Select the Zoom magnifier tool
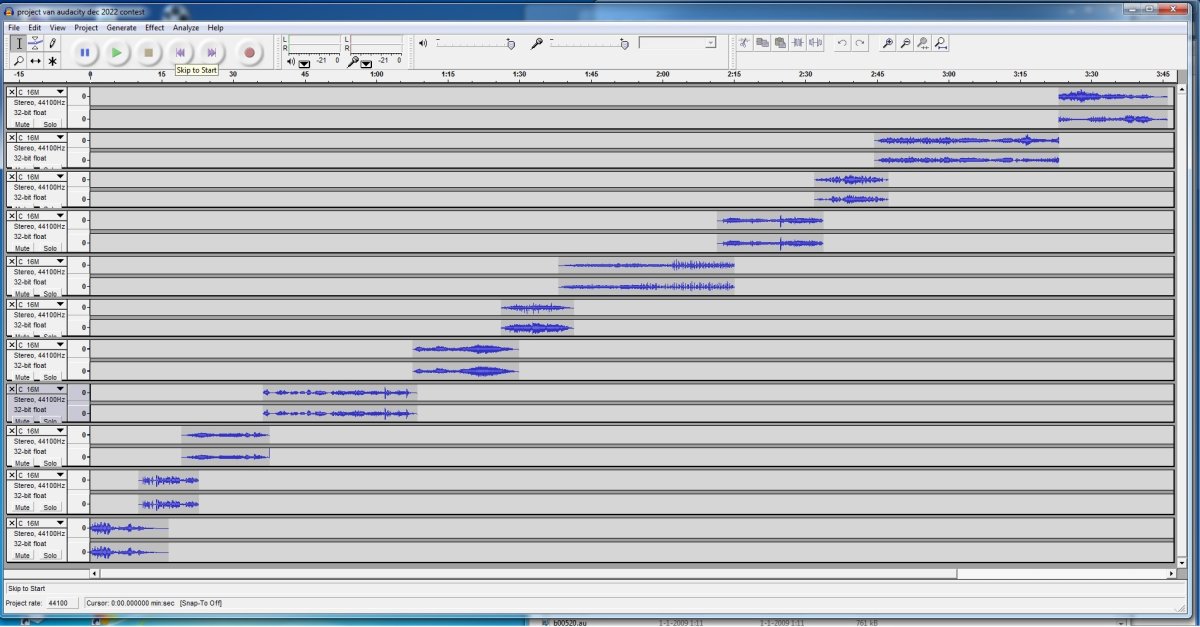 click(19, 60)
